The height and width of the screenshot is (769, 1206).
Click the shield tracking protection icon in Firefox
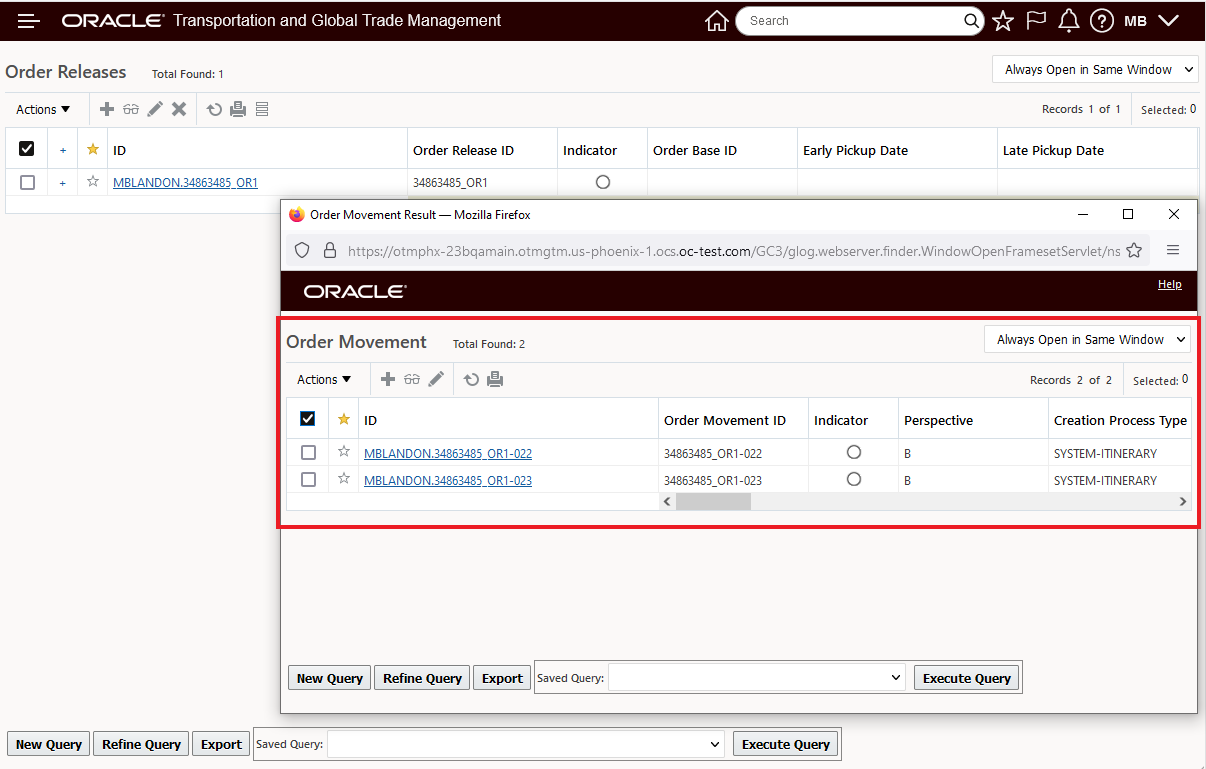pos(302,250)
